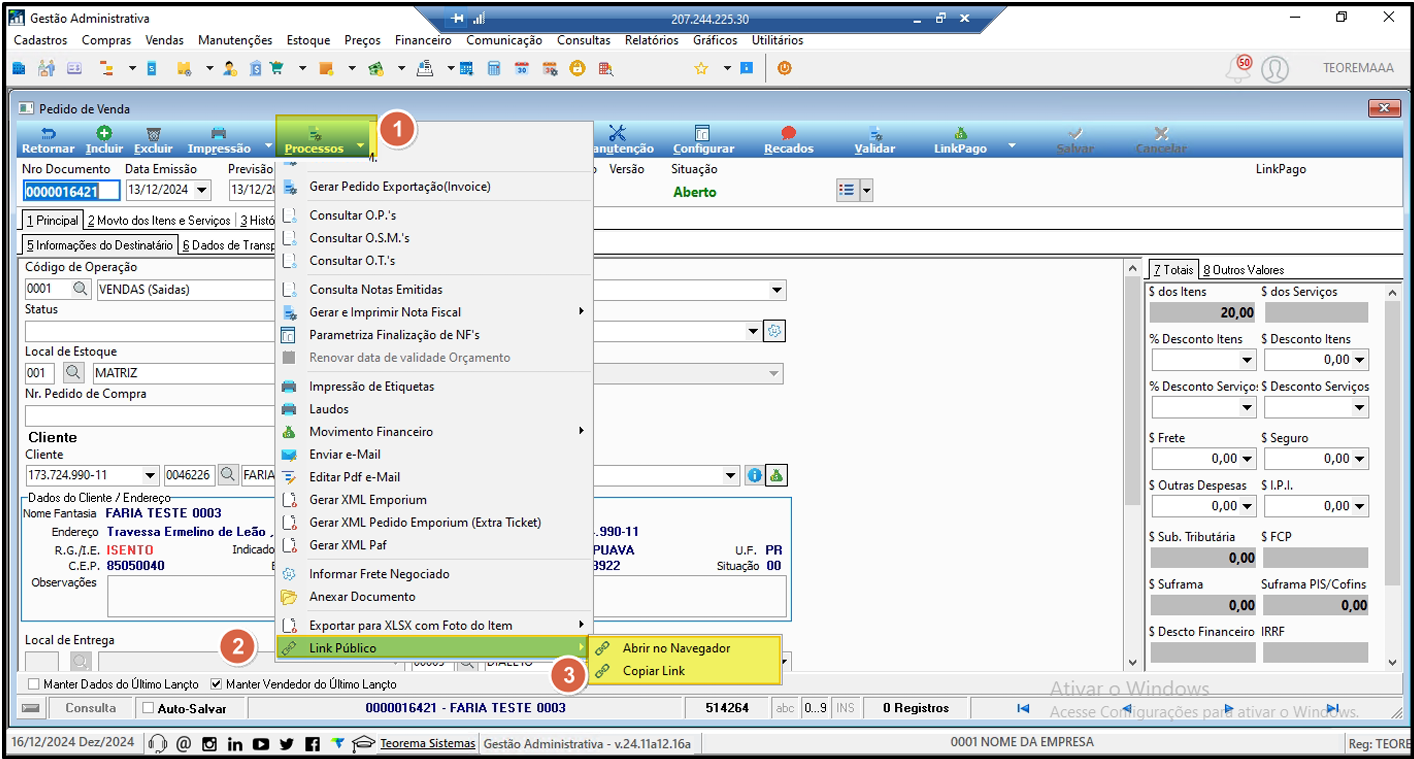Click the Nro Documento input field

coord(72,191)
